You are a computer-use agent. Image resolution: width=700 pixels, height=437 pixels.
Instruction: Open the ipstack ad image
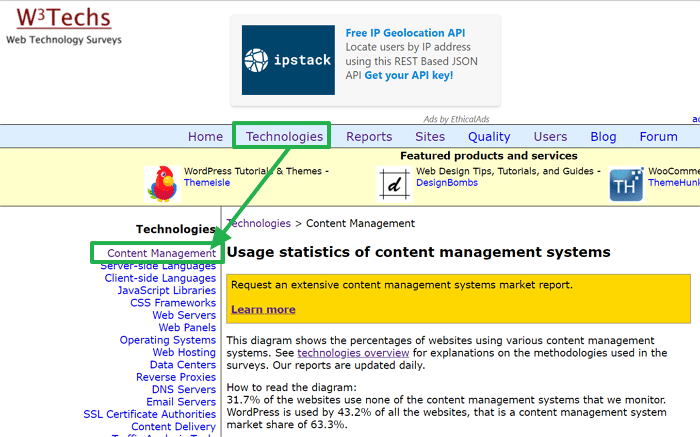coord(288,60)
